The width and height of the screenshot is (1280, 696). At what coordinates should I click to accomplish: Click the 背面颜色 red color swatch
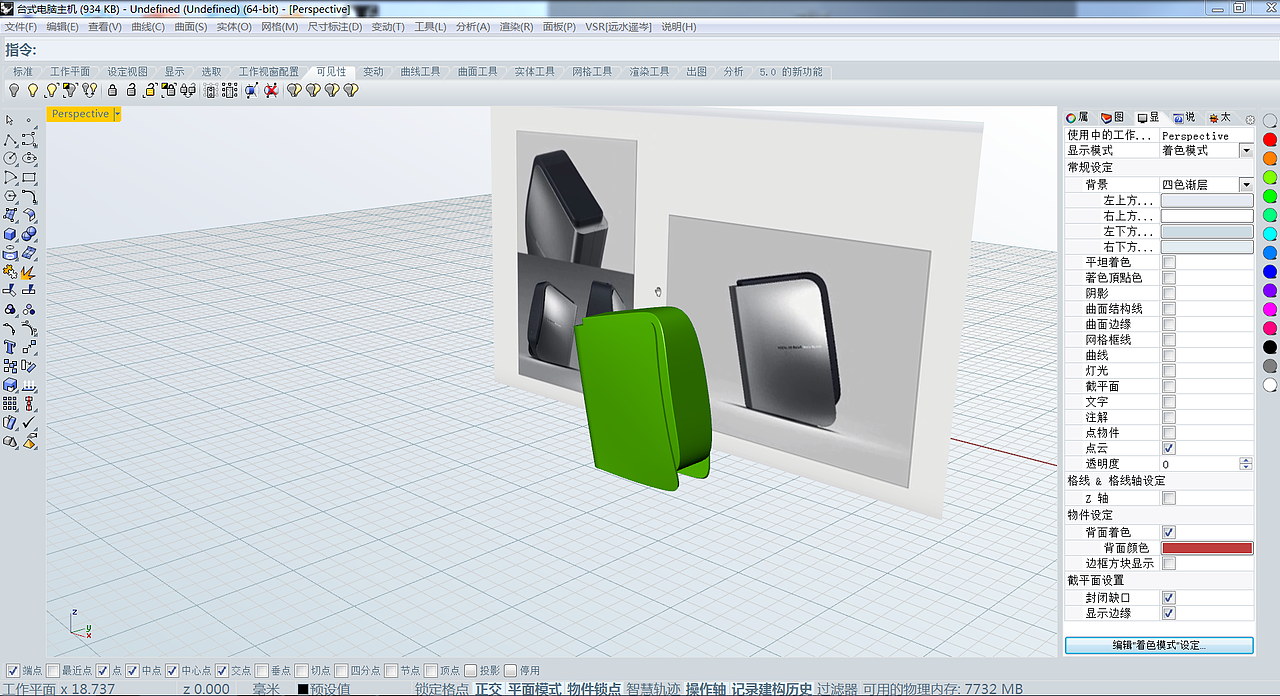coord(1206,548)
